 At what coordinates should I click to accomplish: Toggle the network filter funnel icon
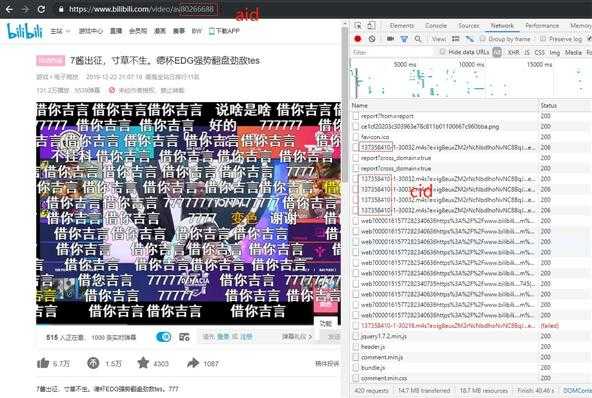tap(404, 39)
